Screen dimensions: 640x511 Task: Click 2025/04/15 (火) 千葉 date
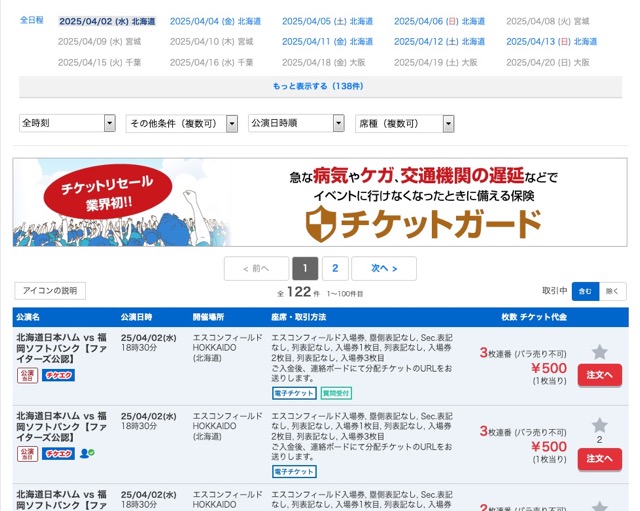(100, 62)
